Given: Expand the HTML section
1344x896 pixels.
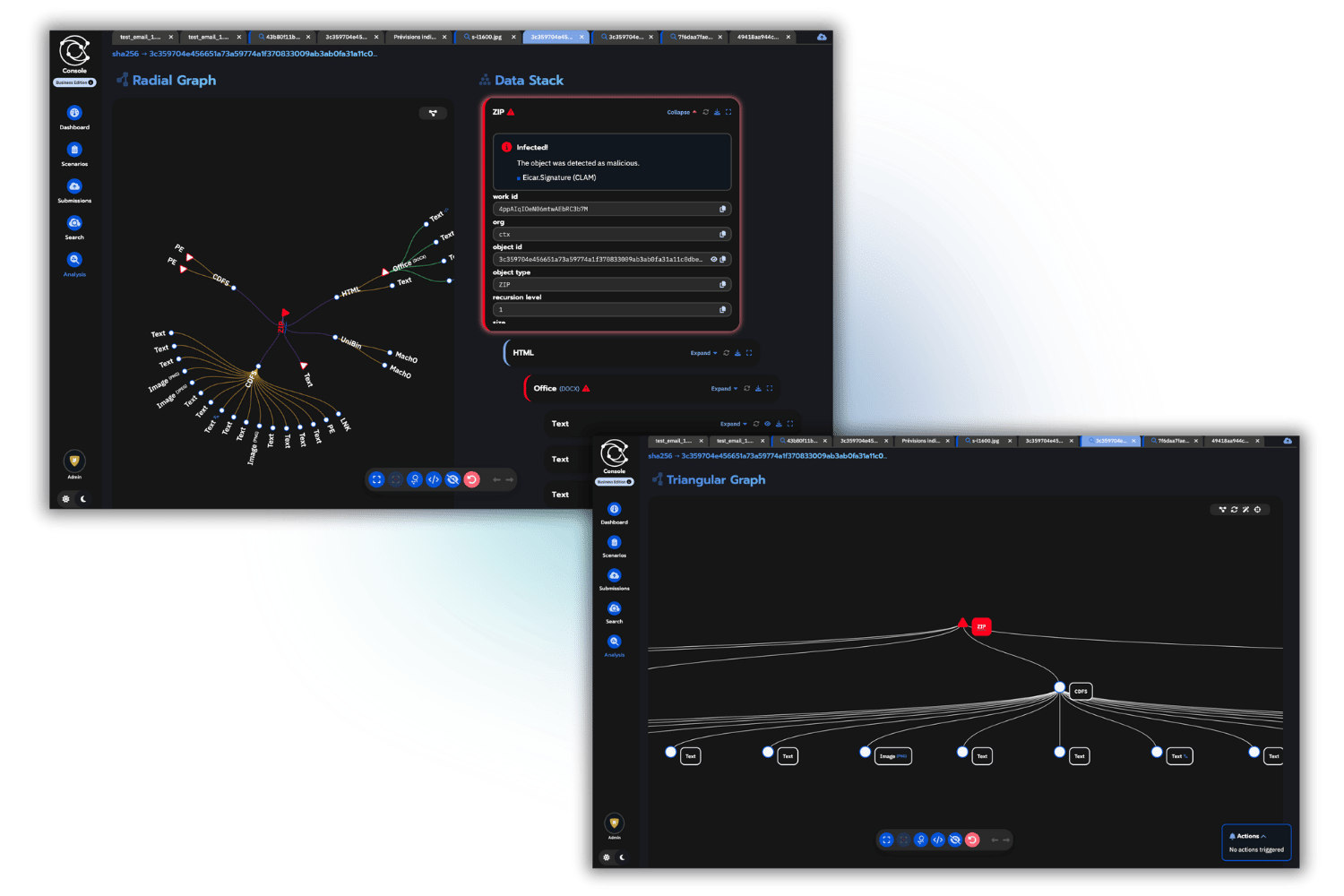Looking at the screenshot, I should 699,352.
